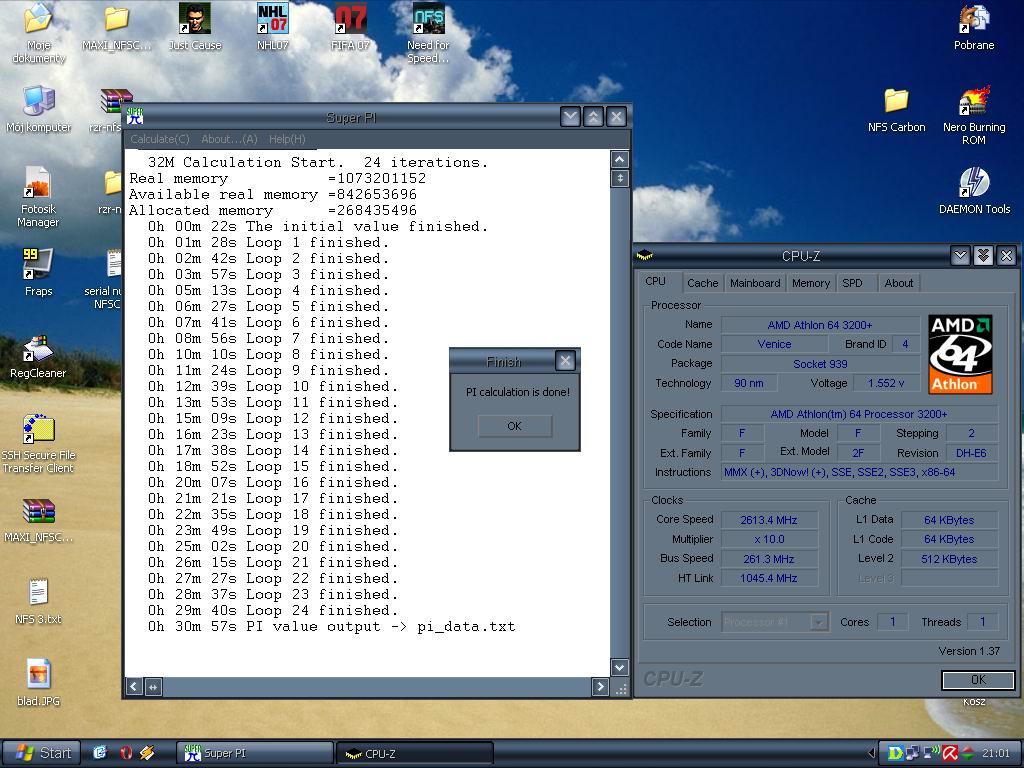Click the 'pi_data.txt' output line
This screenshot has height=768, width=1024.
coord(332,627)
